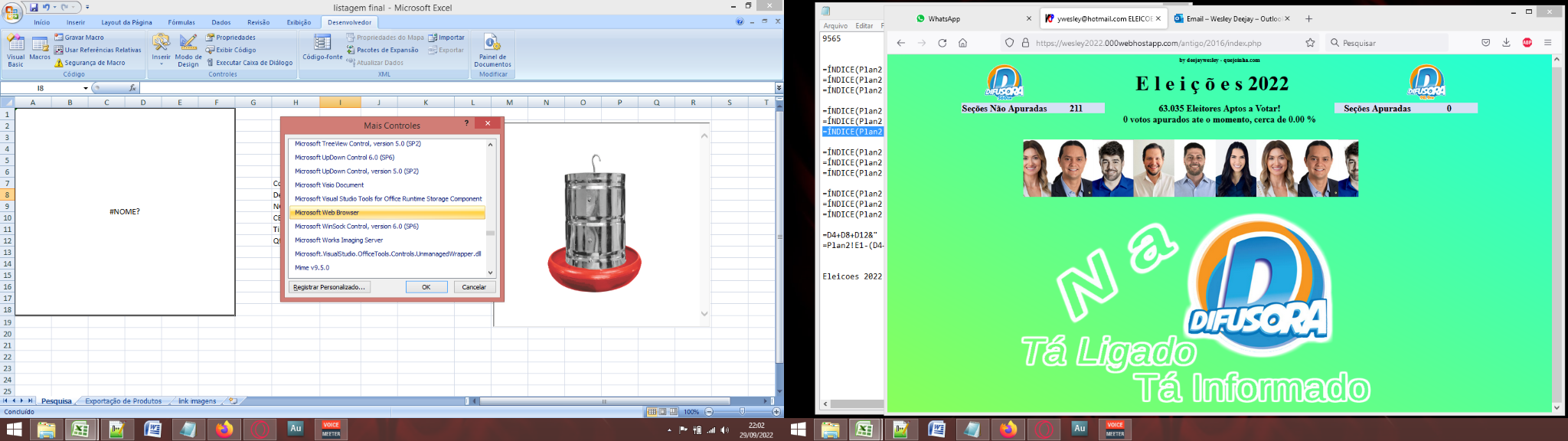
Task: Expand the formula bar
Action: point(779,88)
